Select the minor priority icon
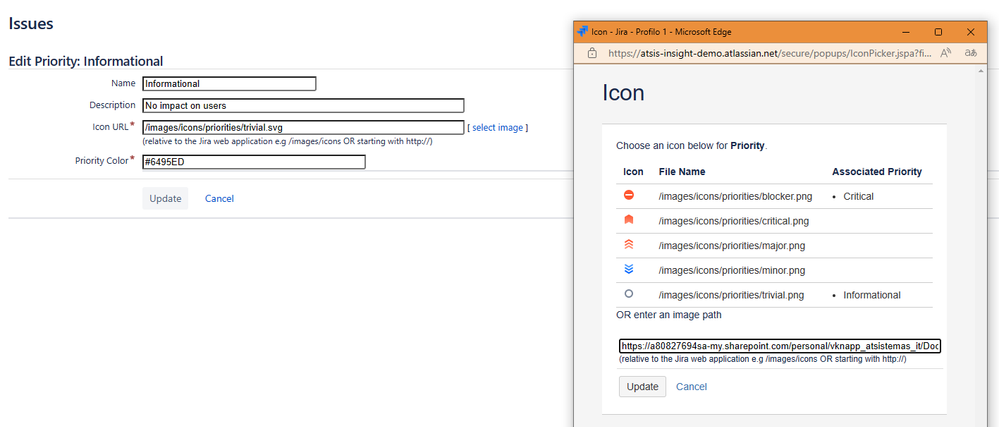The height and width of the screenshot is (427, 999). (x=629, y=270)
